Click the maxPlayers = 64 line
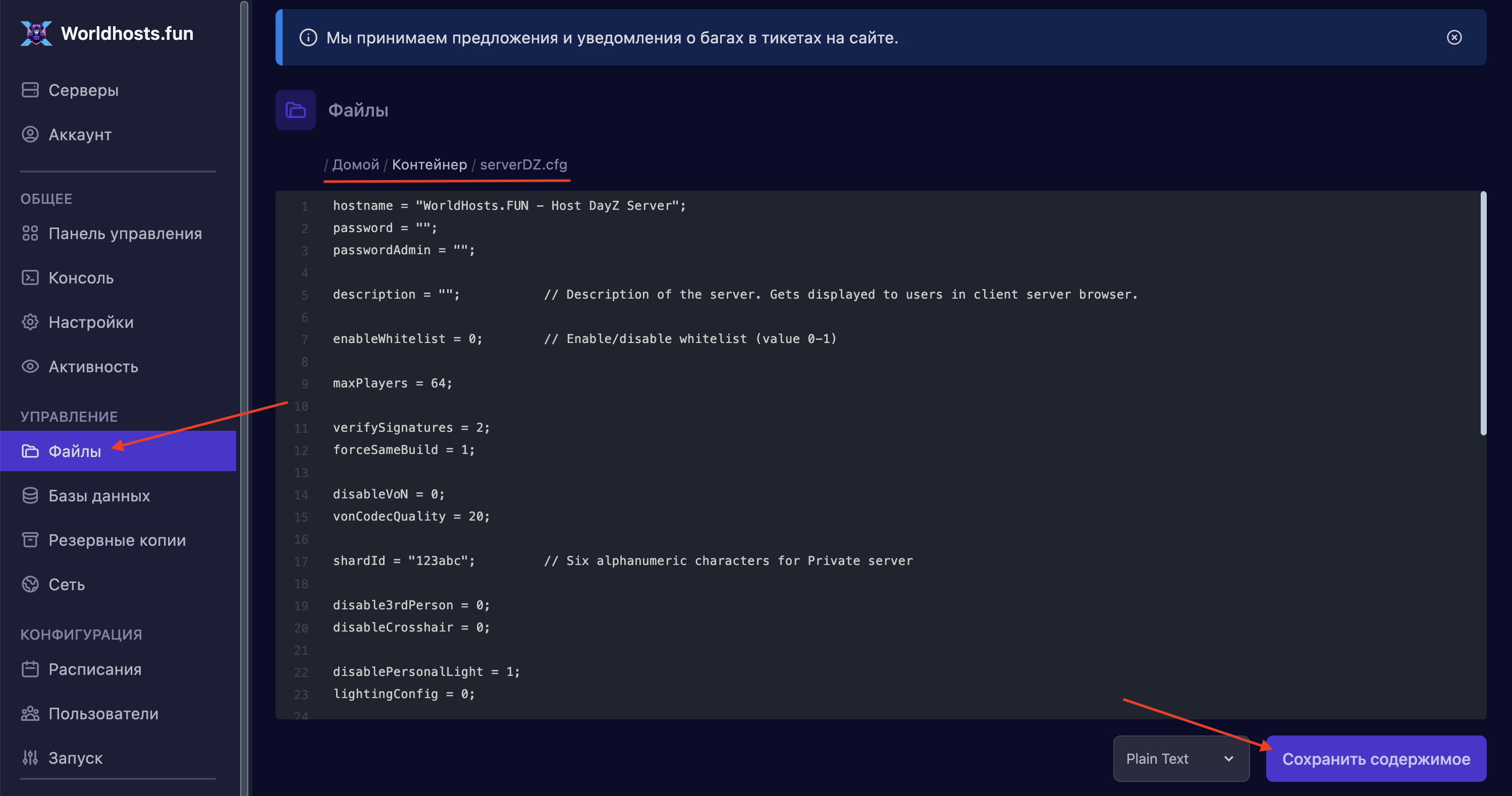Image resolution: width=1512 pixels, height=796 pixels. click(x=393, y=383)
